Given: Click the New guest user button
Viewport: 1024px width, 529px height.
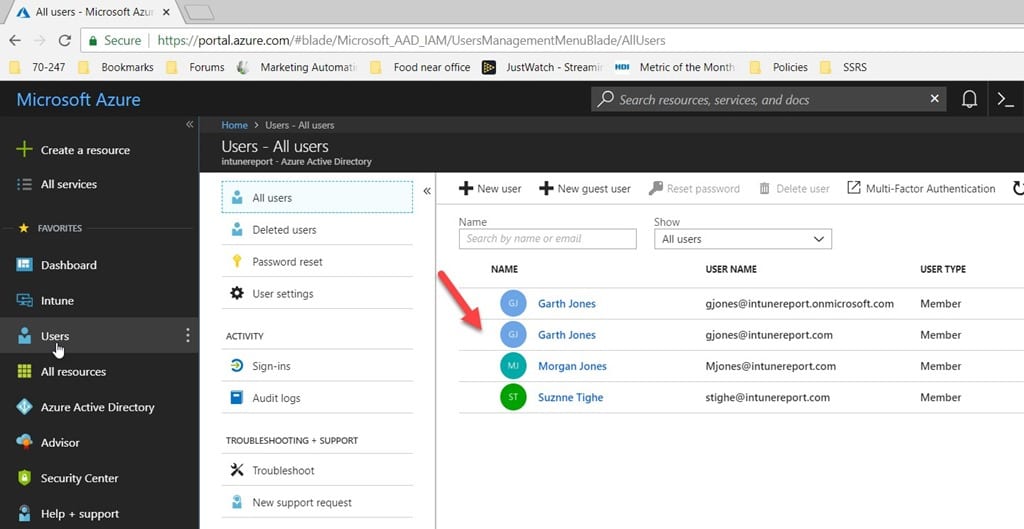Looking at the screenshot, I should (584, 189).
